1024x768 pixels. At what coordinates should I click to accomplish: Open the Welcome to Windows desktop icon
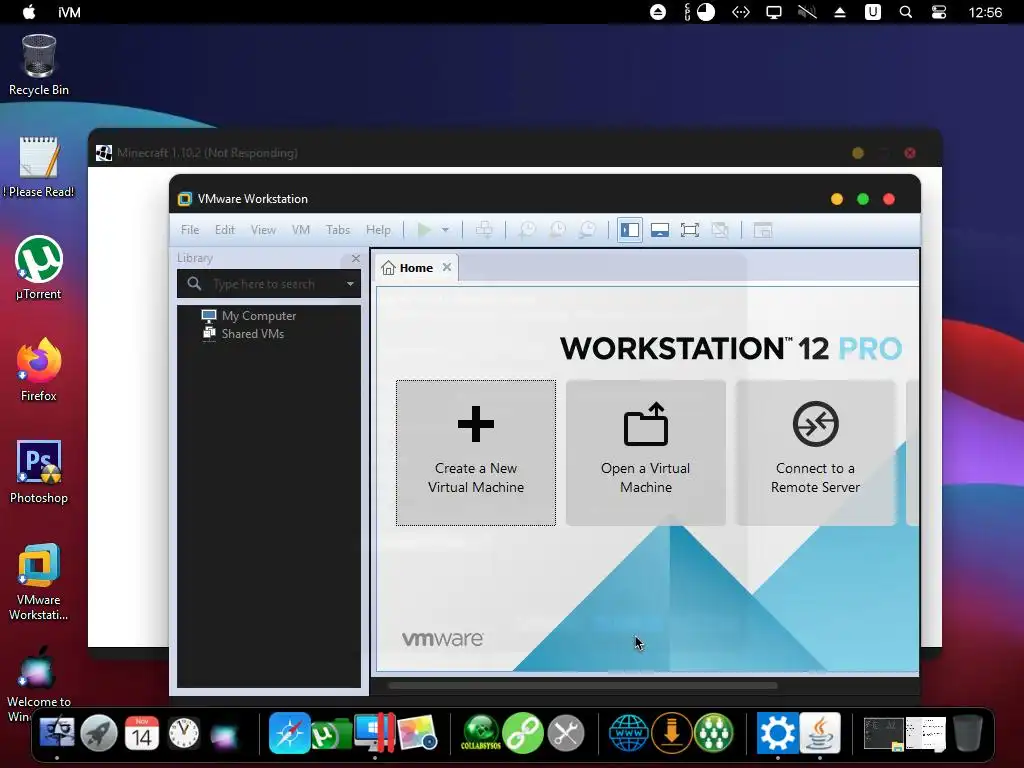(39, 683)
